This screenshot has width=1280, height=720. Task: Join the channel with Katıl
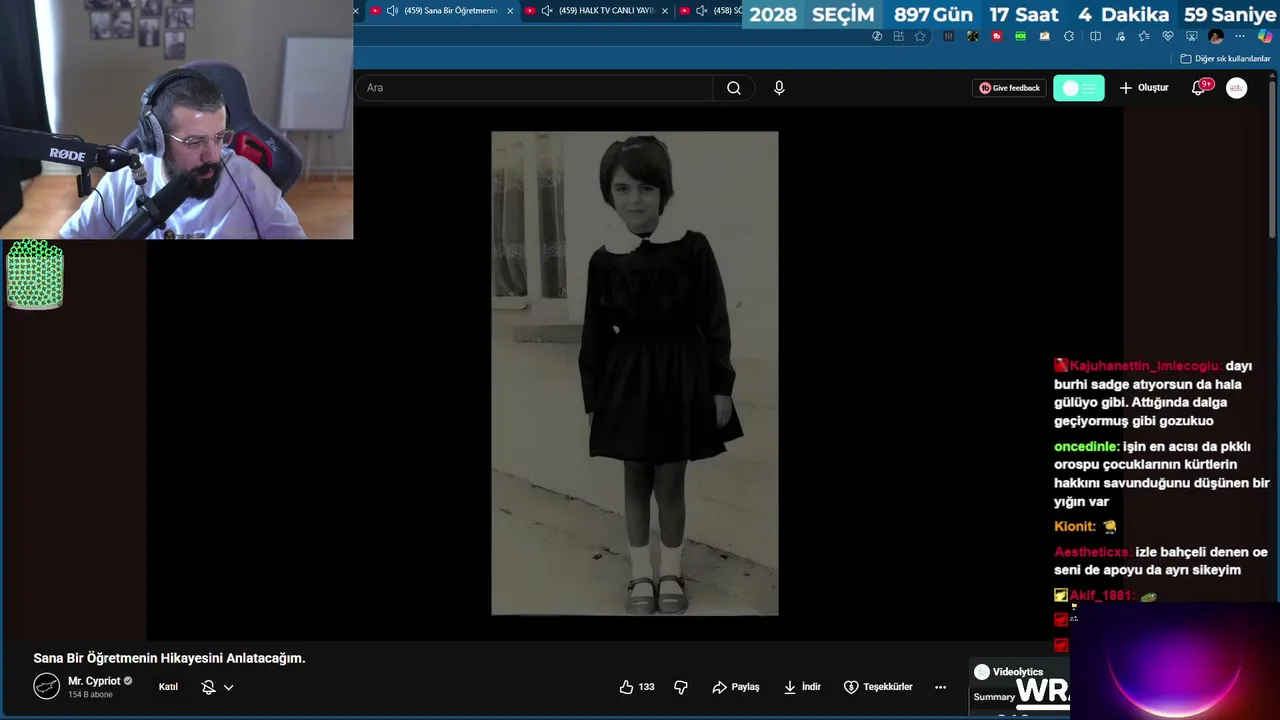(x=168, y=687)
